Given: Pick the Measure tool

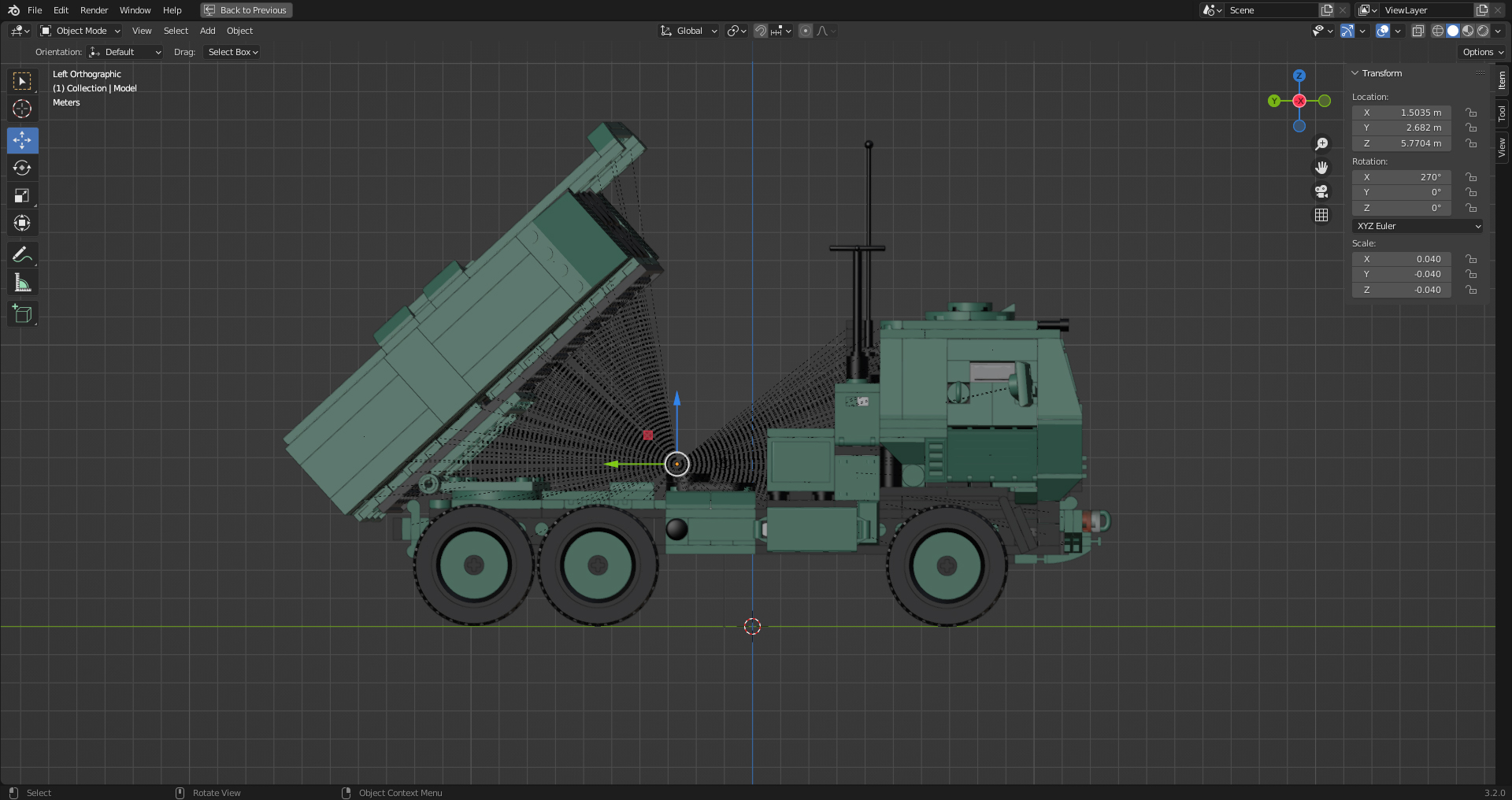Looking at the screenshot, I should [x=22, y=283].
